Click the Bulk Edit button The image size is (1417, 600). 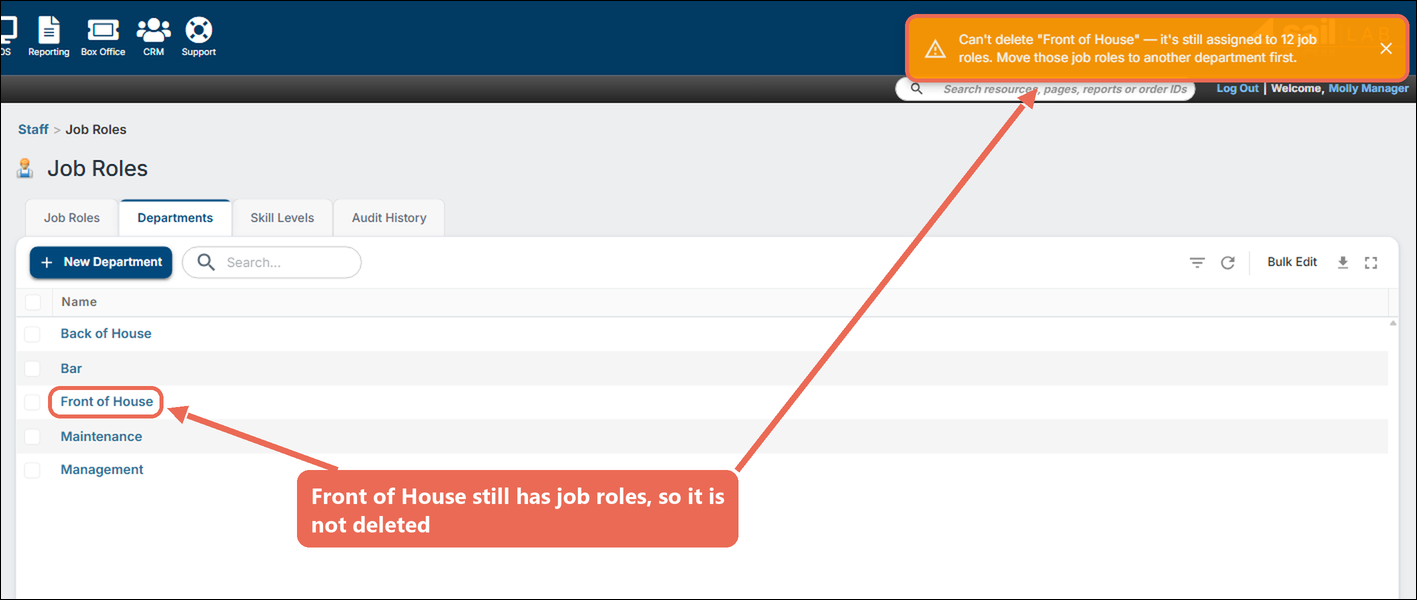pyautogui.click(x=1292, y=262)
